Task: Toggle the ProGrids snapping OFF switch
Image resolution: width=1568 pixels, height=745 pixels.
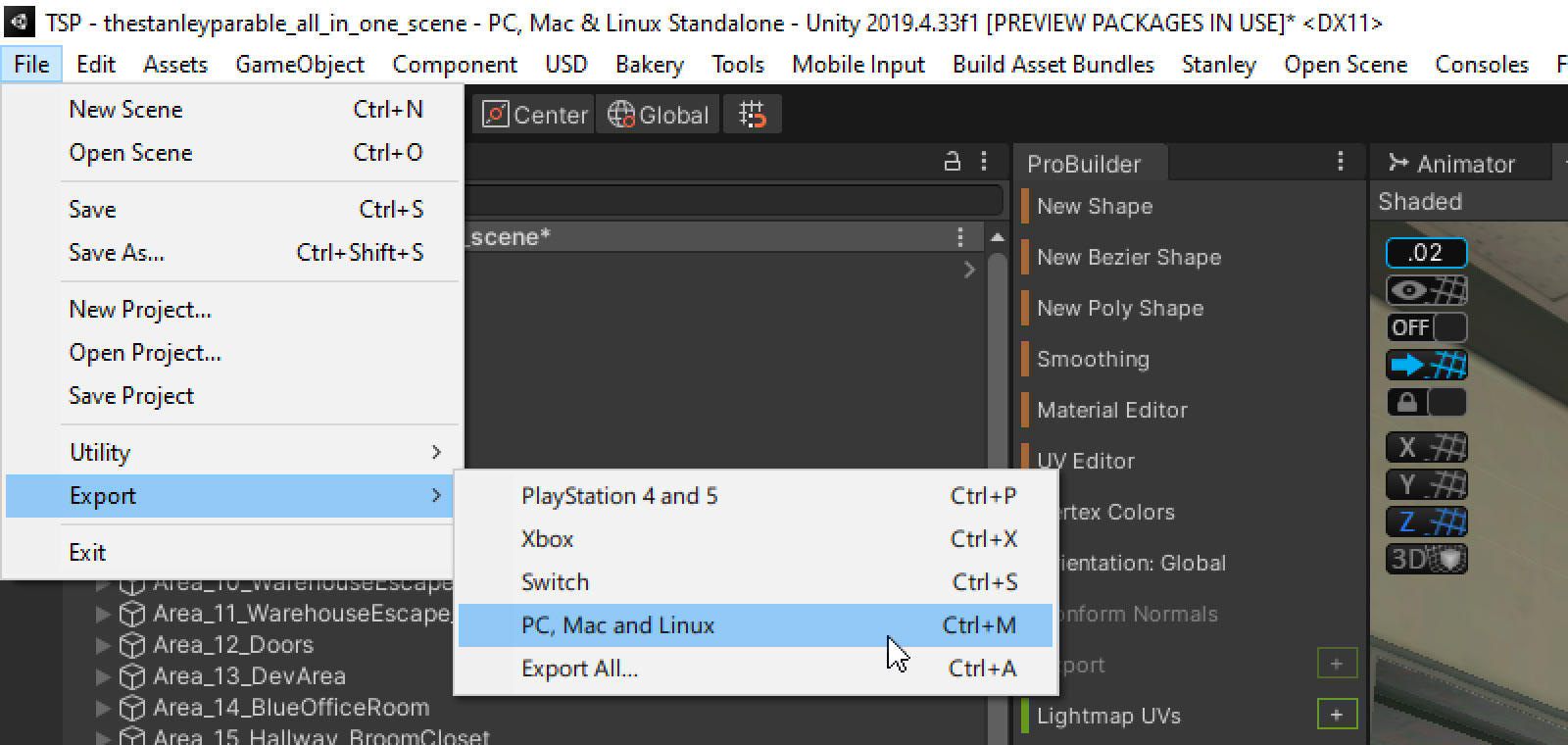Action: (1426, 327)
